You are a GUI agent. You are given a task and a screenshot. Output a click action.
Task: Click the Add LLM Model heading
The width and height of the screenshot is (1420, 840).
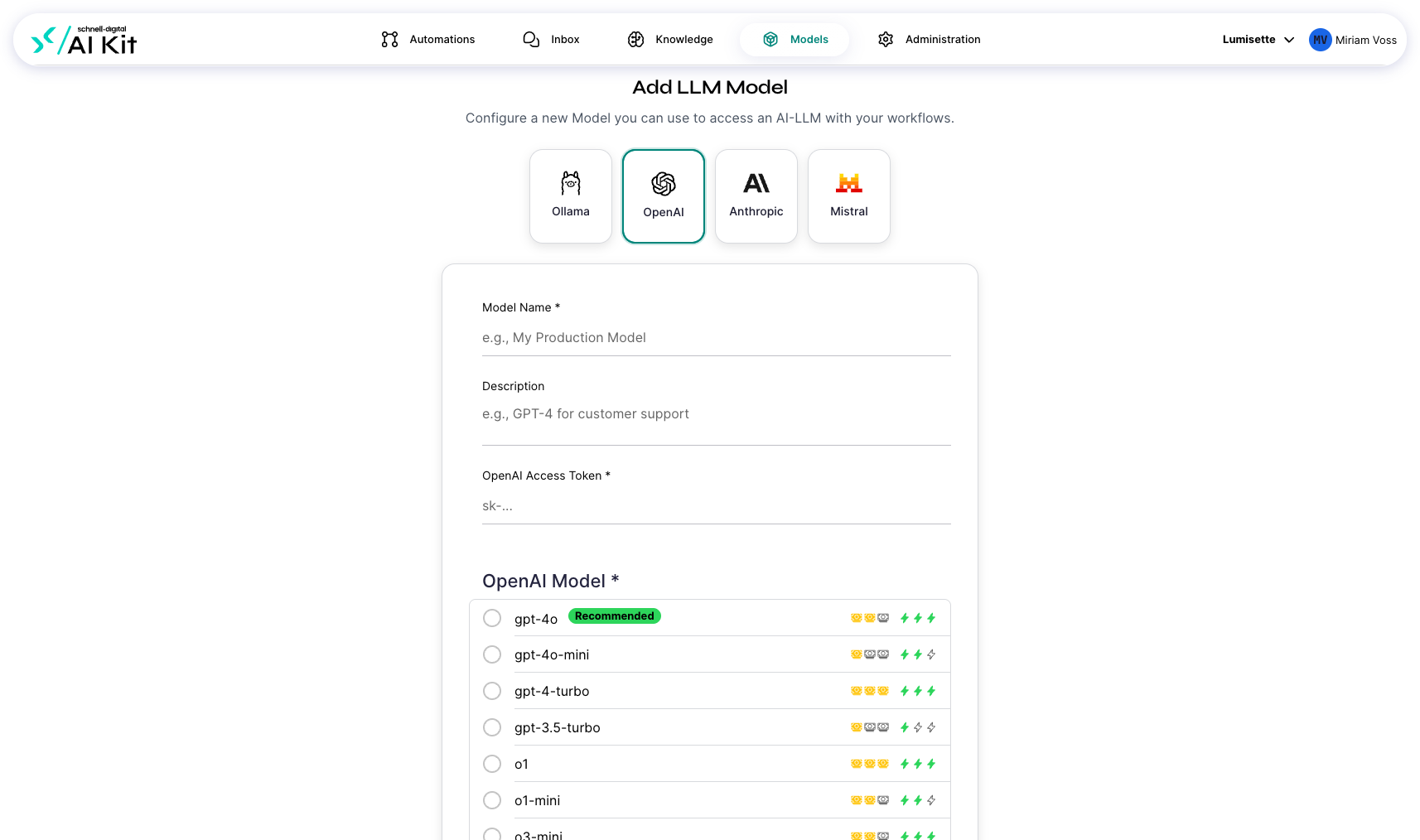710,87
